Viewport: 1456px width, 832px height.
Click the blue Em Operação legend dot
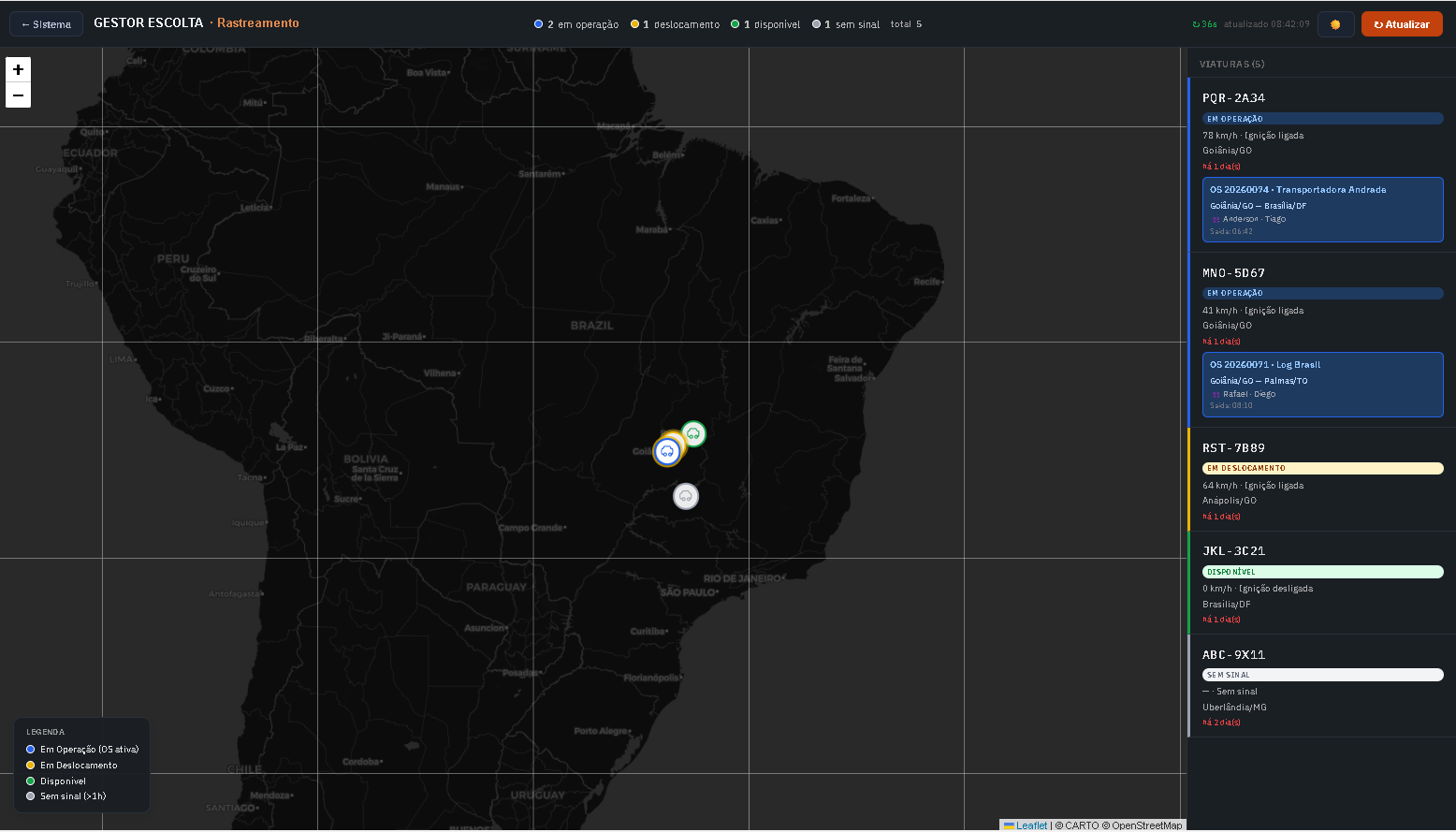point(31,750)
